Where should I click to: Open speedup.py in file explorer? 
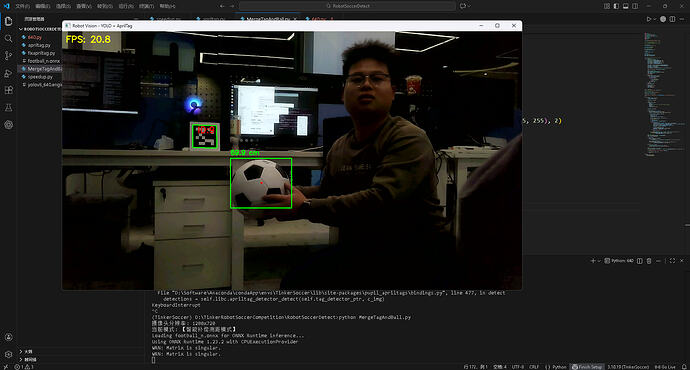[x=40, y=77]
